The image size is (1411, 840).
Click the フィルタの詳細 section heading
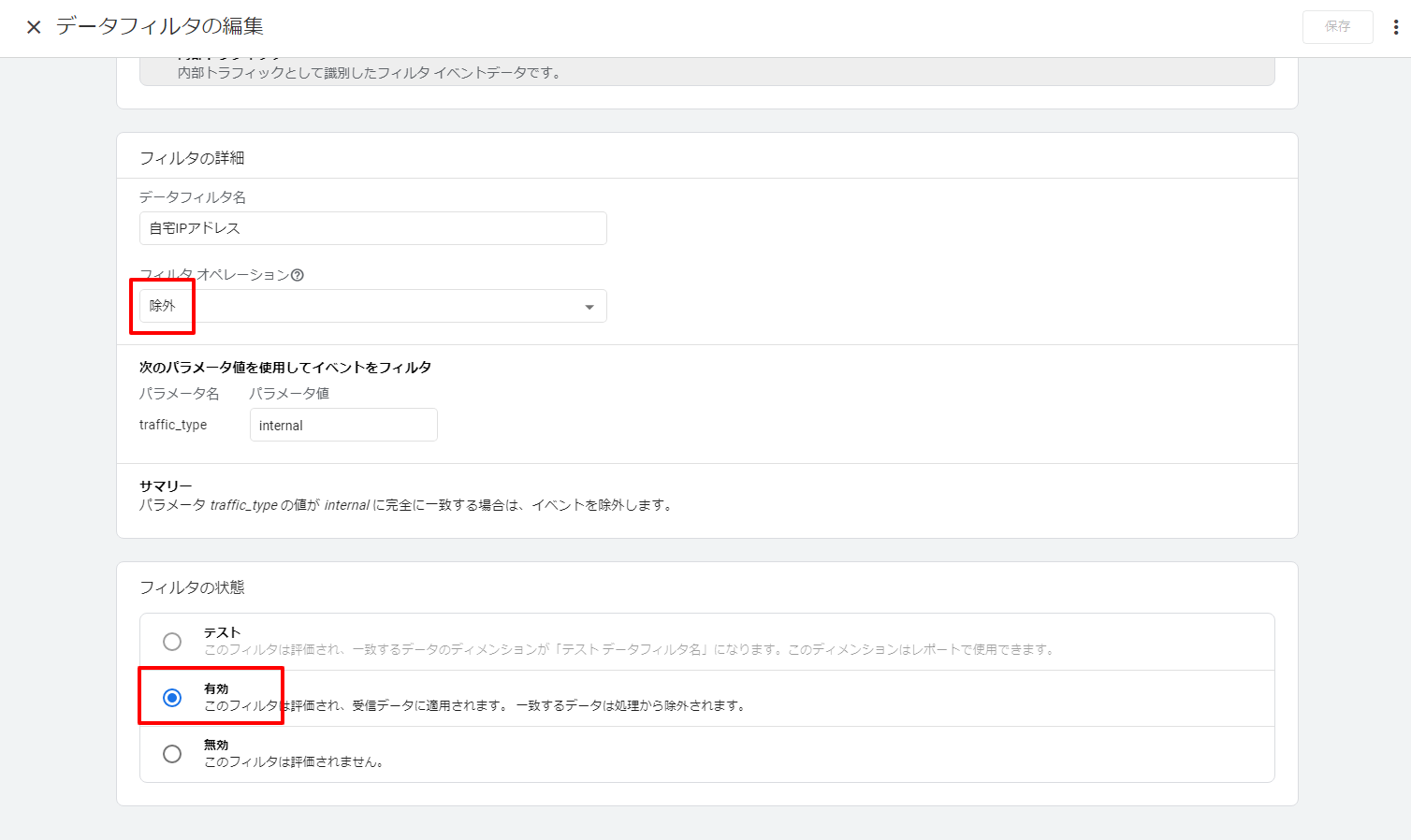click(192, 158)
